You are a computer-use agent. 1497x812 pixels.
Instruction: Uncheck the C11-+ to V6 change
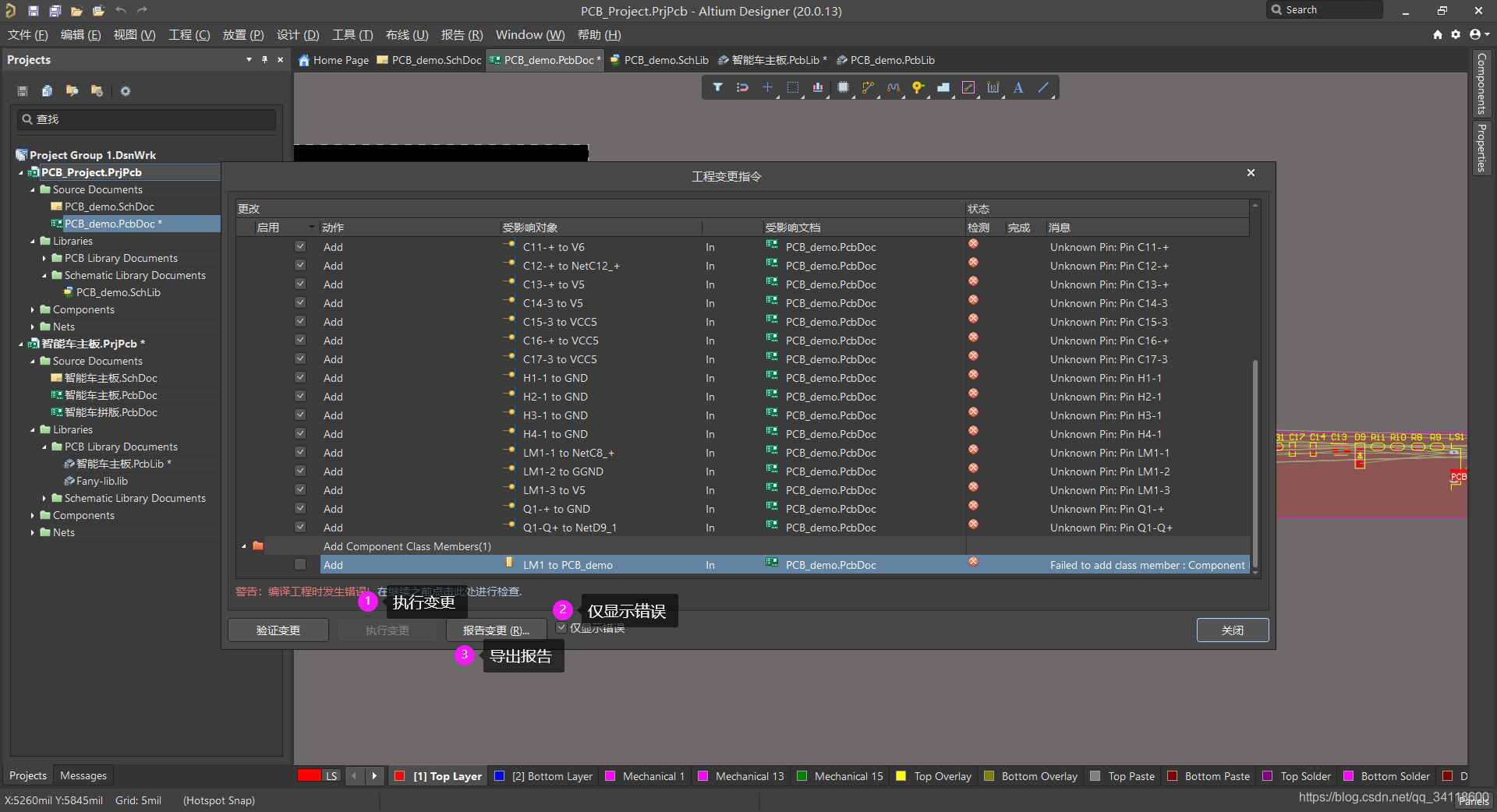pyautogui.click(x=300, y=246)
